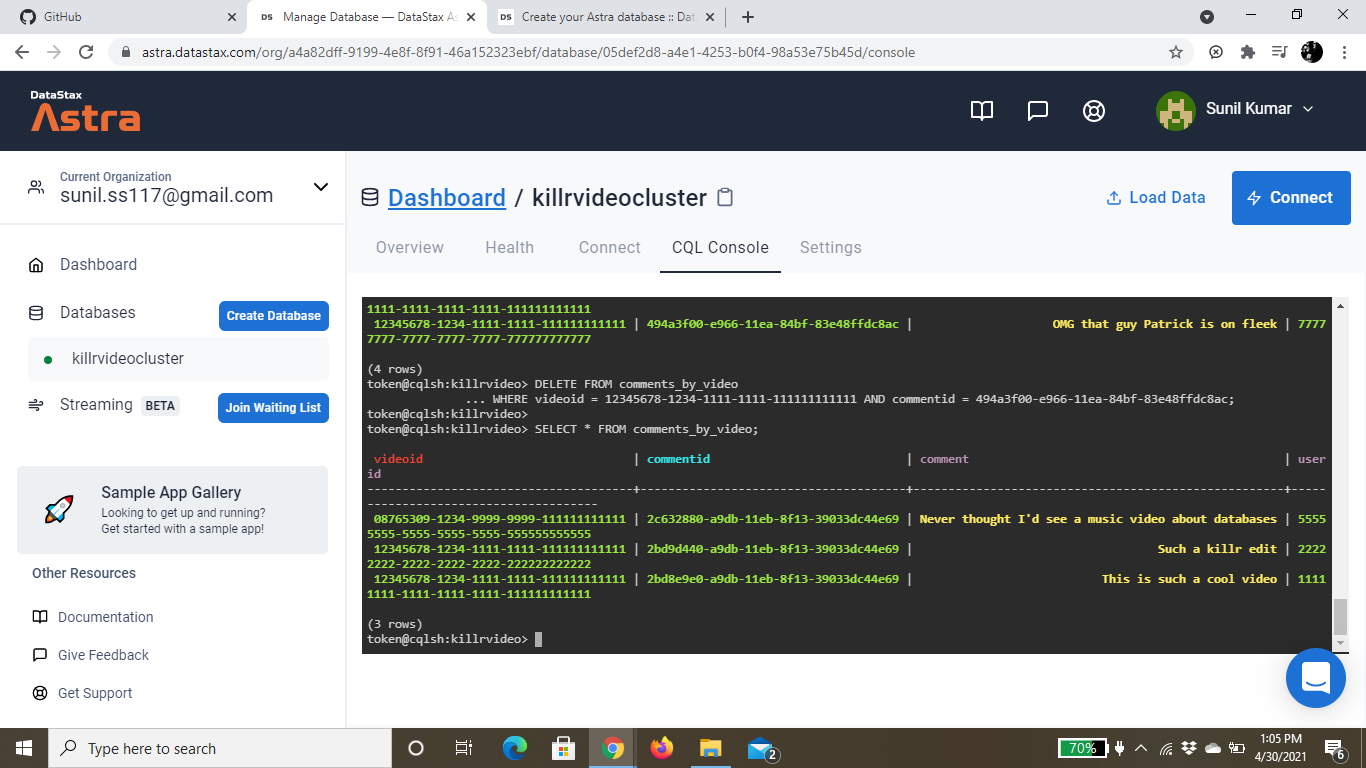The width and height of the screenshot is (1366, 768).
Task: Collapse the current organization panel
Action: (x=320, y=187)
